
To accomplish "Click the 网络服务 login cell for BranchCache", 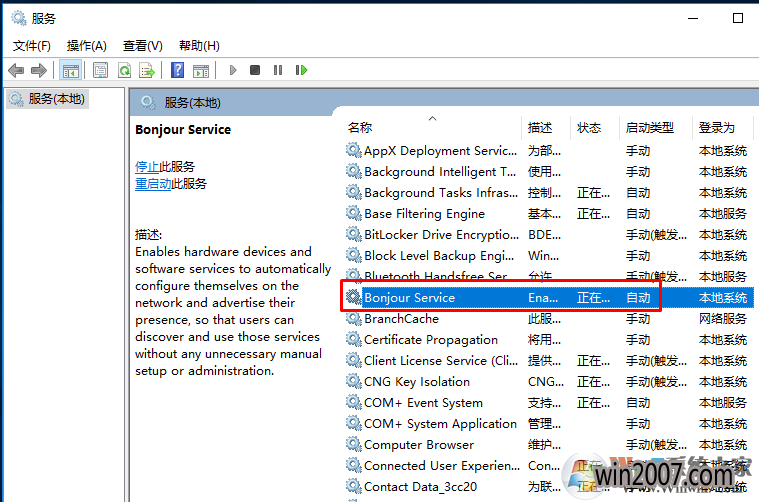I will pyautogui.click(x=723, y=319).
